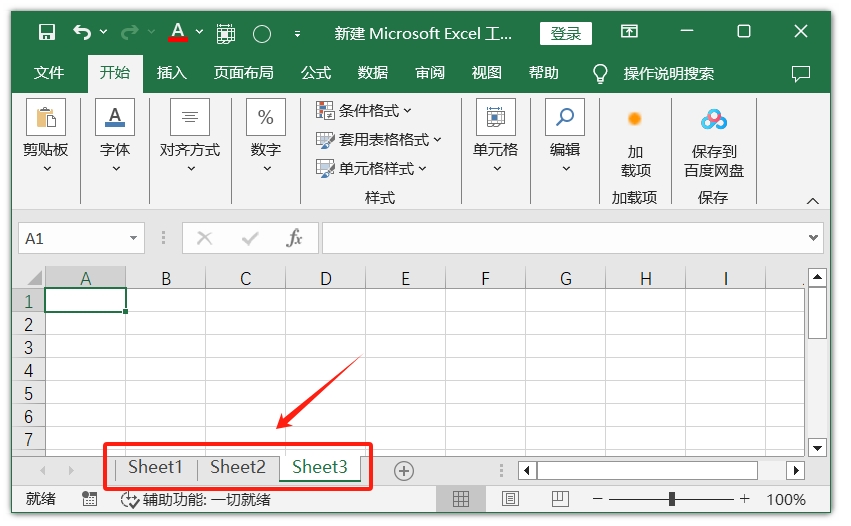Open the undo history dropdown arrow
Image resolution: width=851 pixels, height=526 pixels.
(103, 32)
